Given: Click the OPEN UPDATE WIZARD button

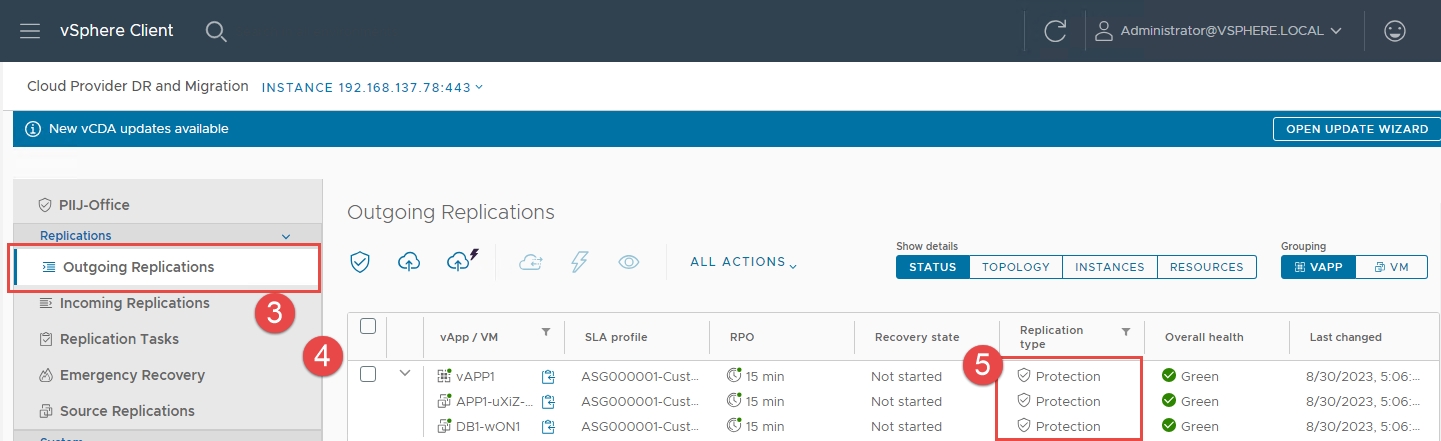Looking at the screenshot, I should pyautogui.click(x=1355, y=129).
